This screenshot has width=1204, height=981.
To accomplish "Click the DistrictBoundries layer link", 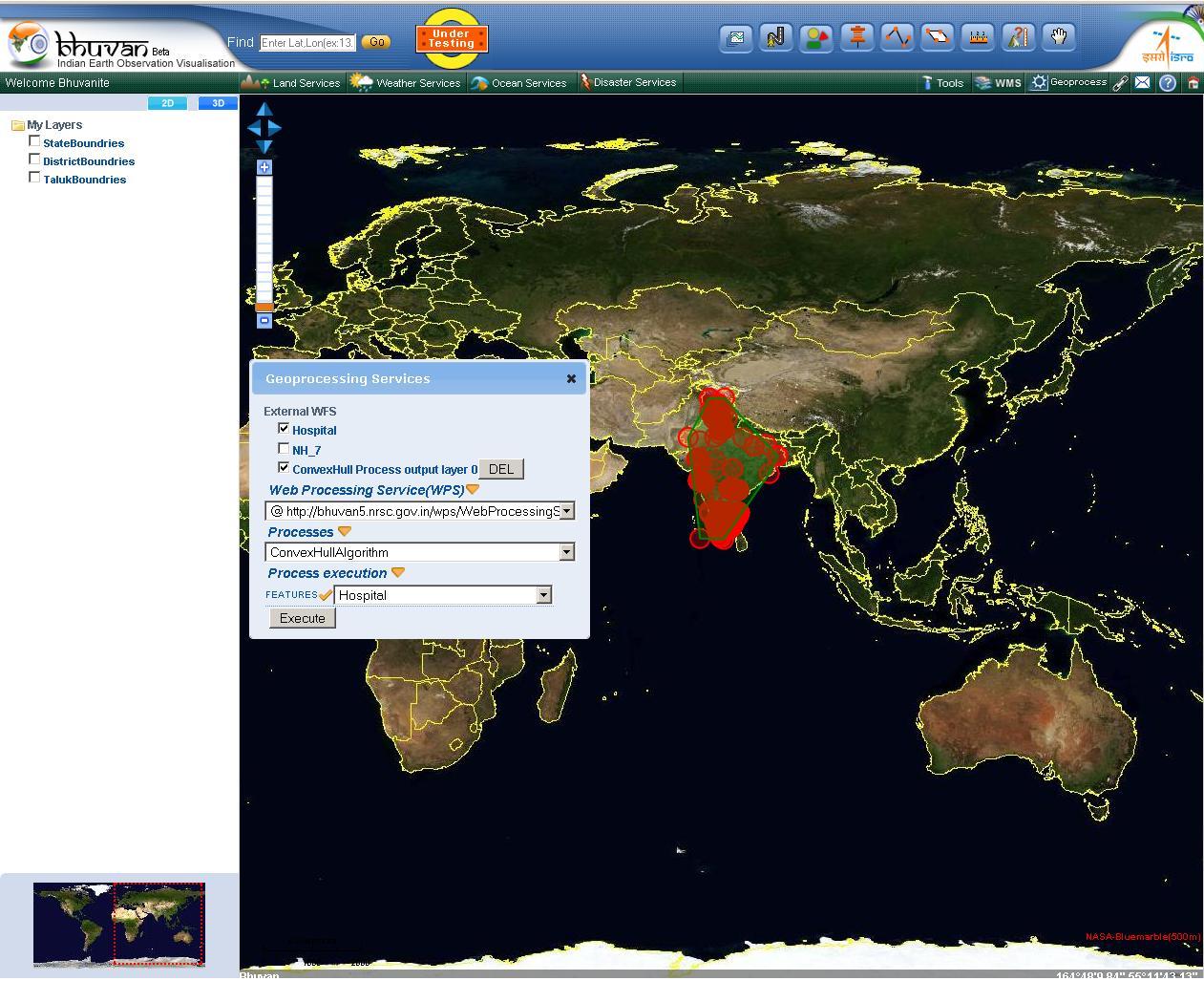I will pyautogui.click(x=89, y=161).
